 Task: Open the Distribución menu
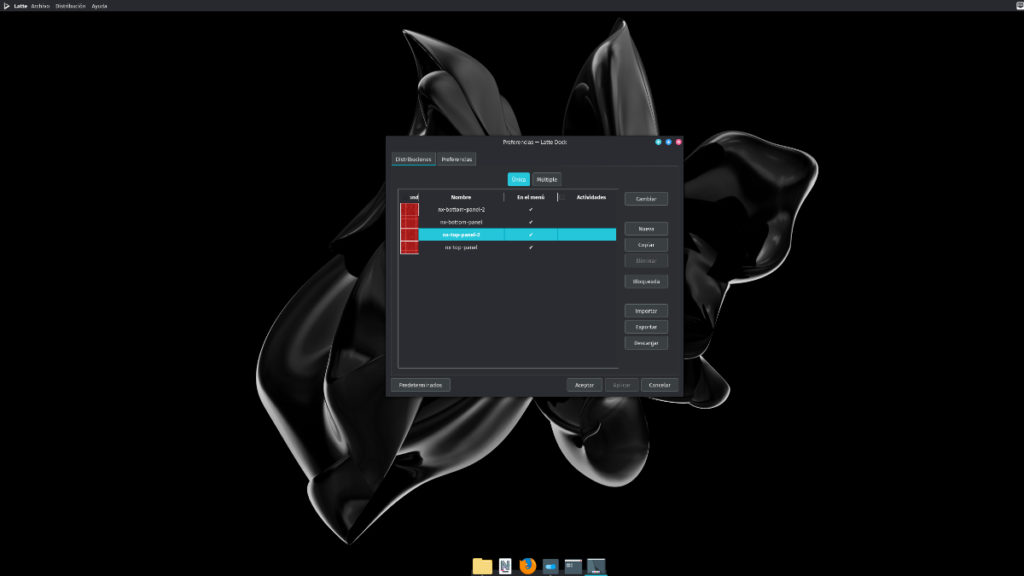[72, 5]
